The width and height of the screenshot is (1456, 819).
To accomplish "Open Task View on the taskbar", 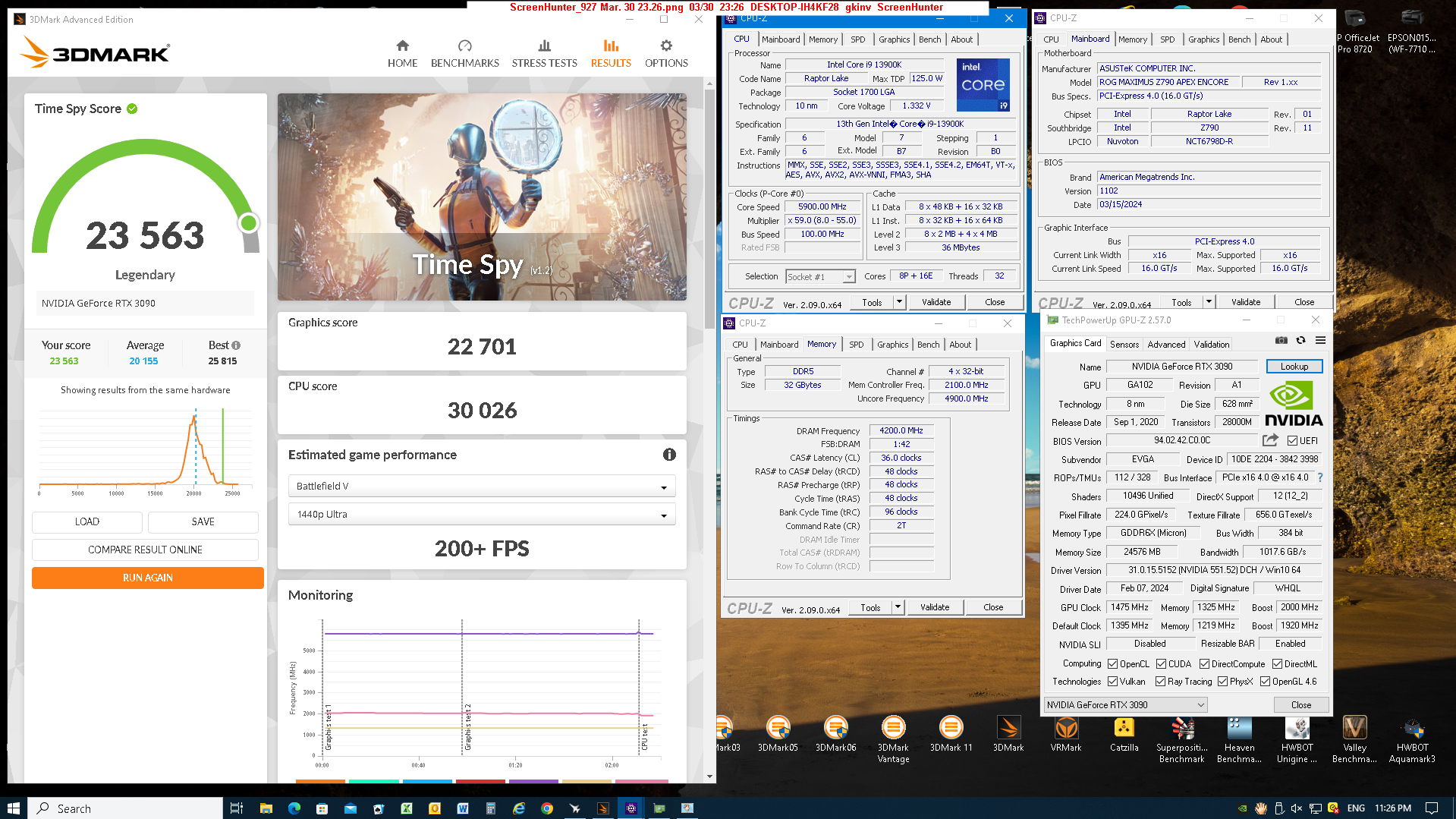I will [x=236, y=808].
